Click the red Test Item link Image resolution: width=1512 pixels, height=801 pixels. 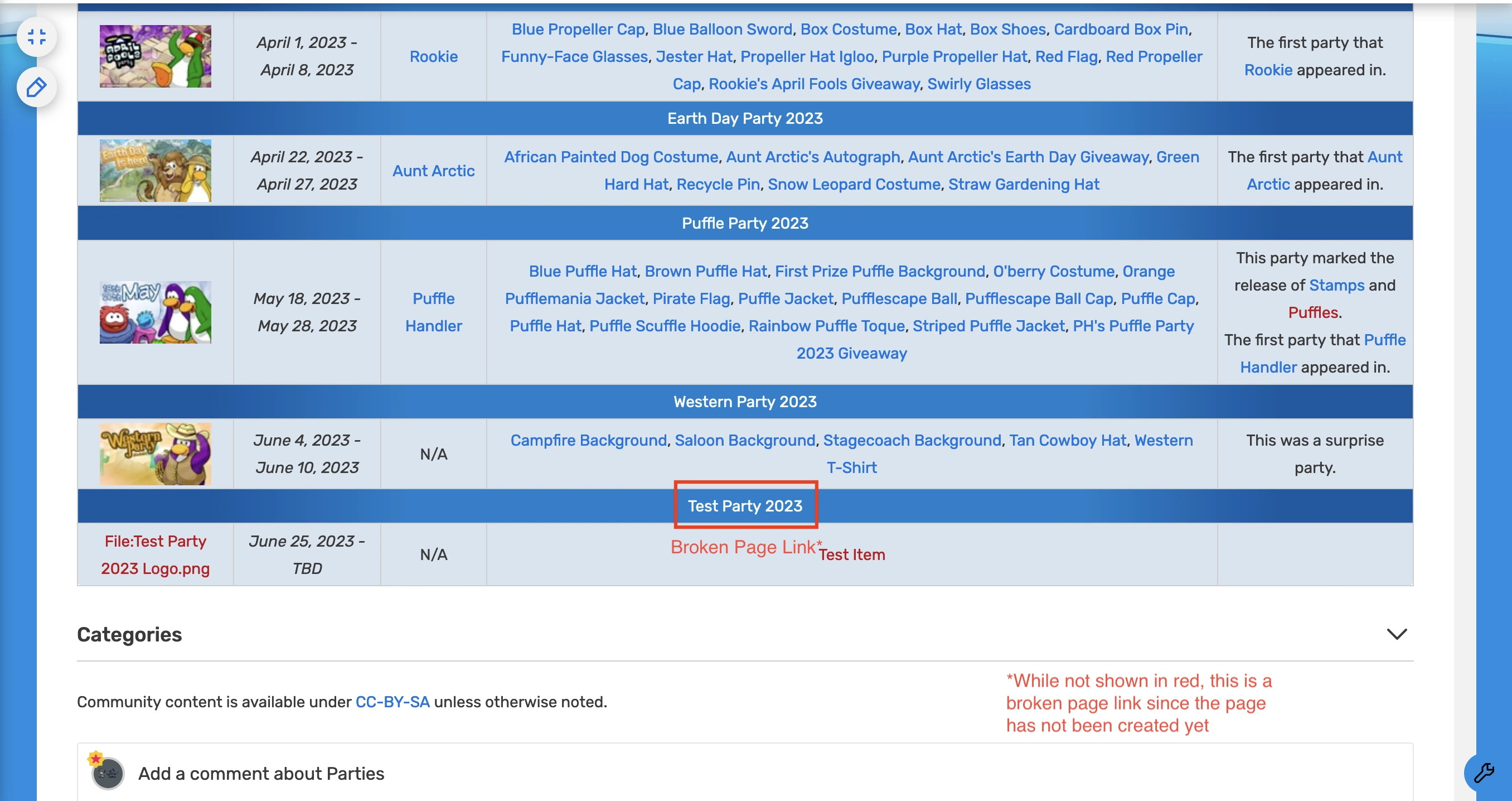[852, 554]
